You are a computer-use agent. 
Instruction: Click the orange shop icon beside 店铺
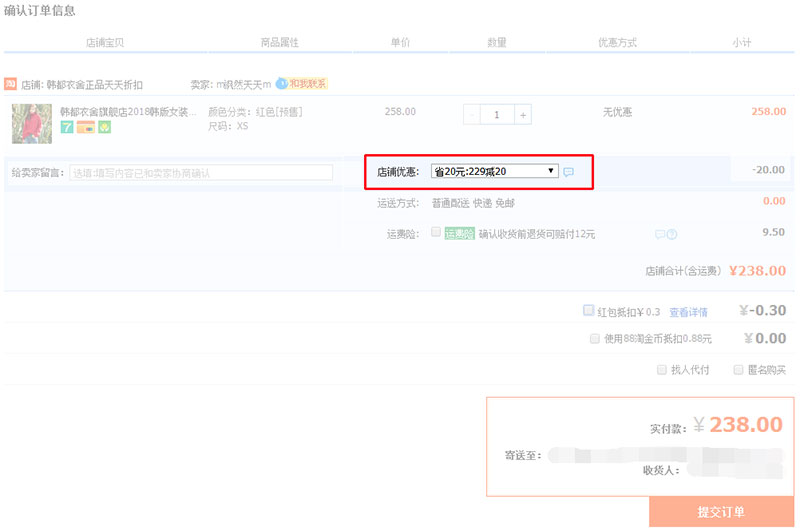[11, 84]
